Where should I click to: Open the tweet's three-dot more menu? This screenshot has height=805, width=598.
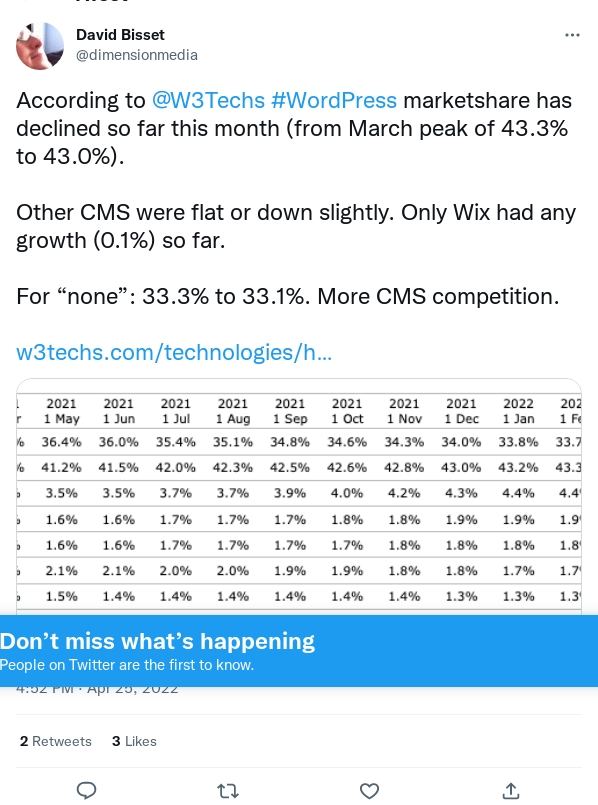click(572, 35)
